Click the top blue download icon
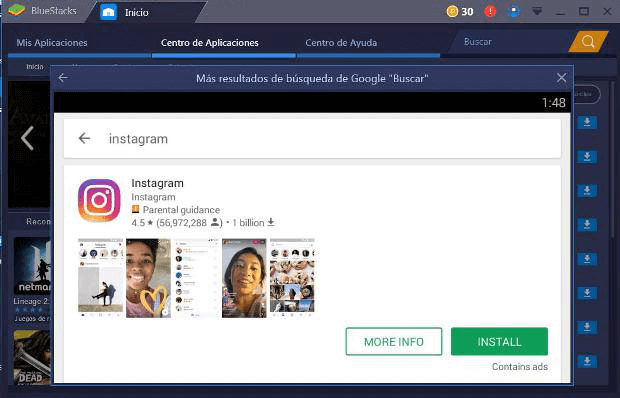 click(x=587, y=122)
